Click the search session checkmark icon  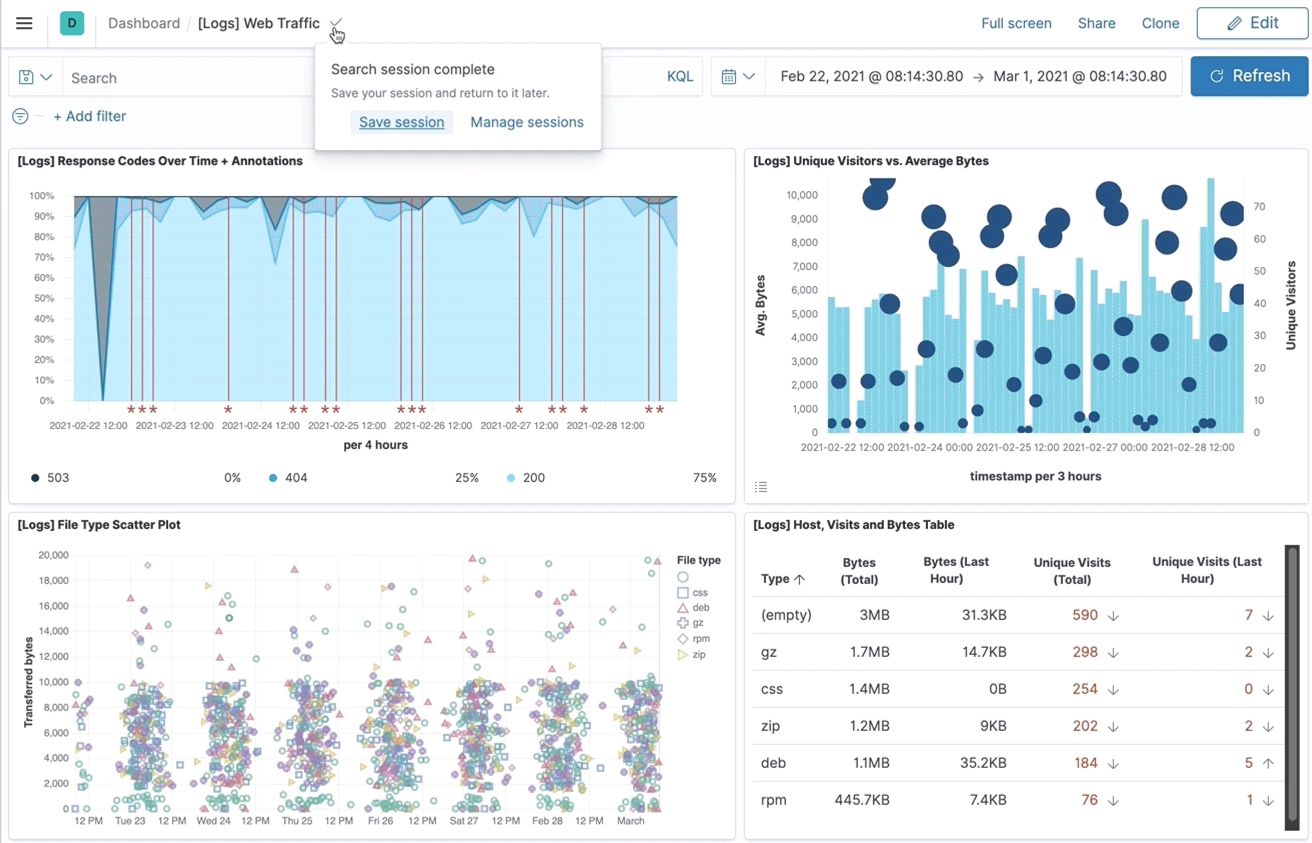coord(336,23)
